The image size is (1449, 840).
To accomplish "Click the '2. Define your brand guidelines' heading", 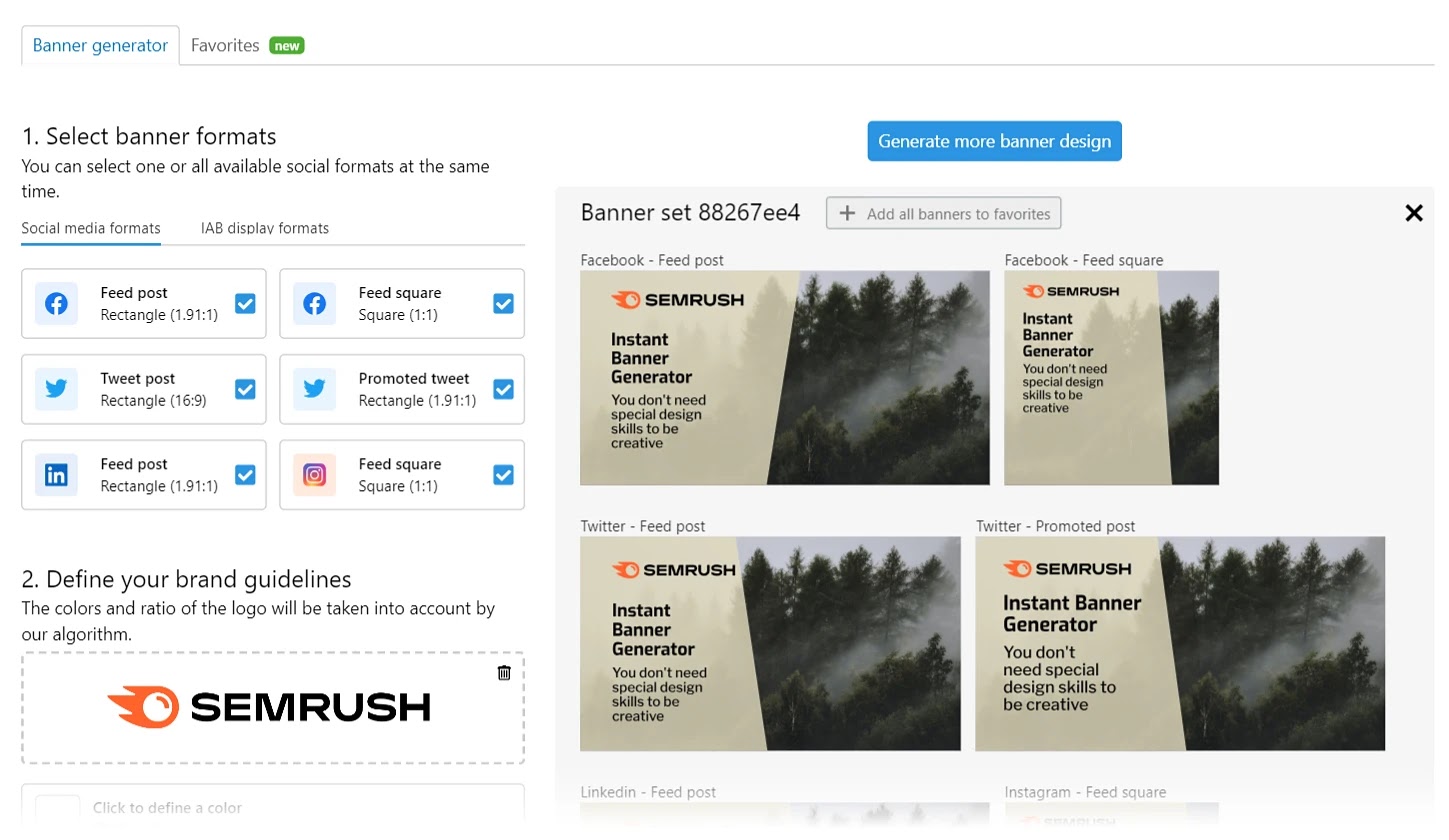I will (x=186, y=579).
